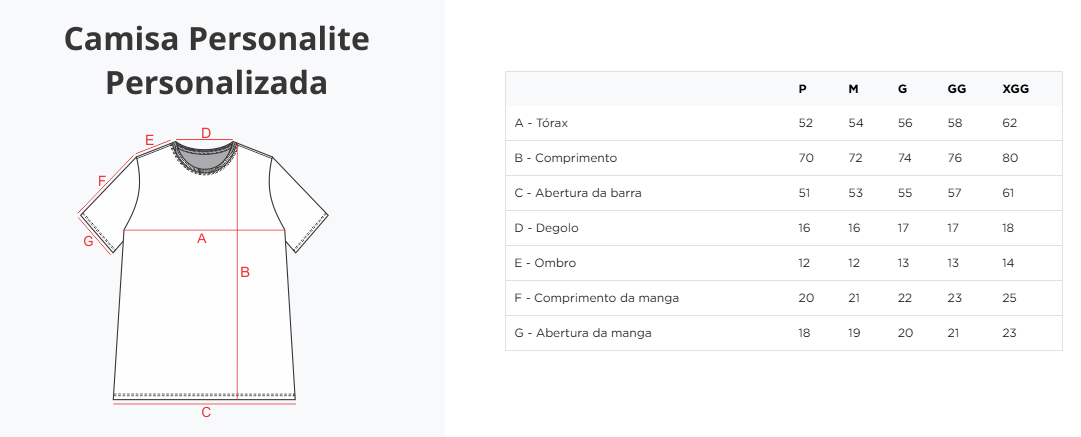Select the P size column header
Image resolution: width=1081 pixels, height=437 pixels.
tap(802, 89)
